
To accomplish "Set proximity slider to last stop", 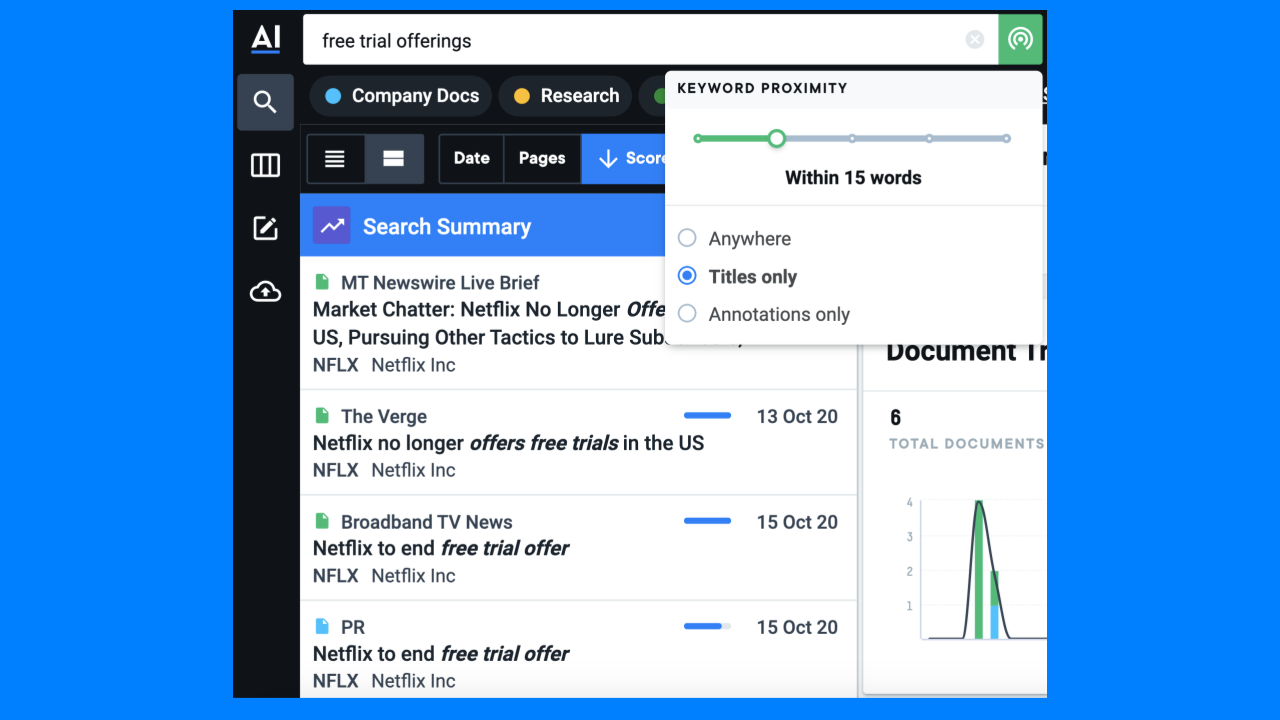I will 1006,139.
